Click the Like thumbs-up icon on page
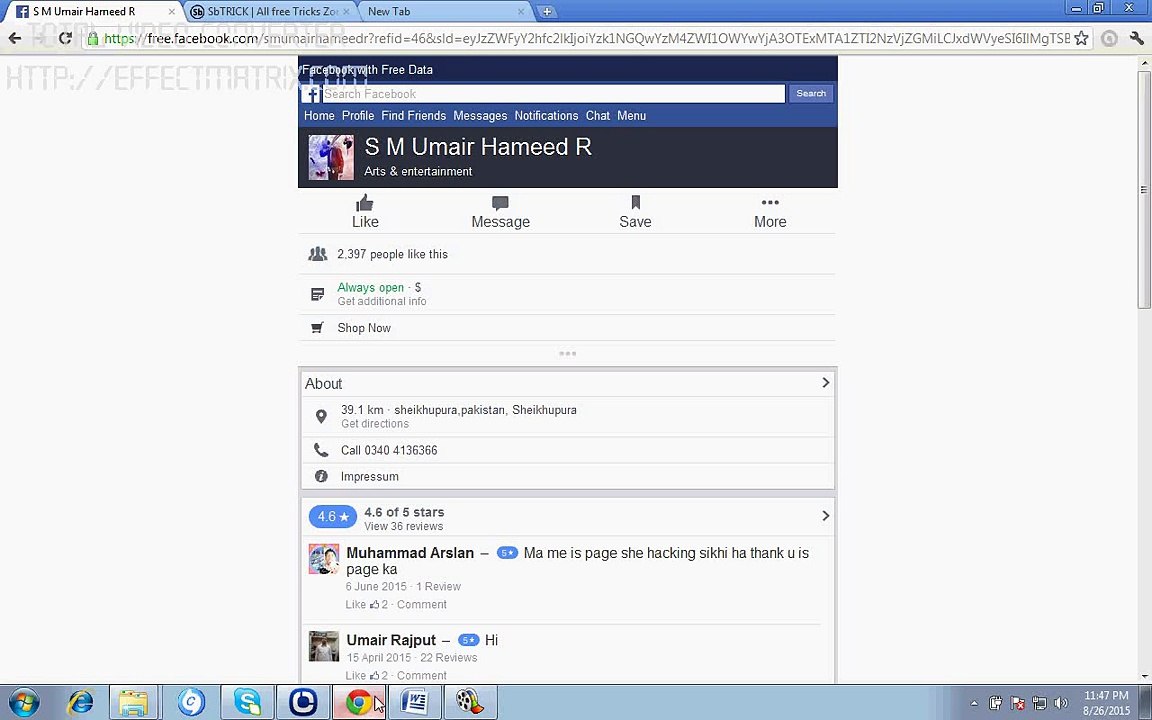The width and height of the screenshot is (1152, 720). [364, 203]
